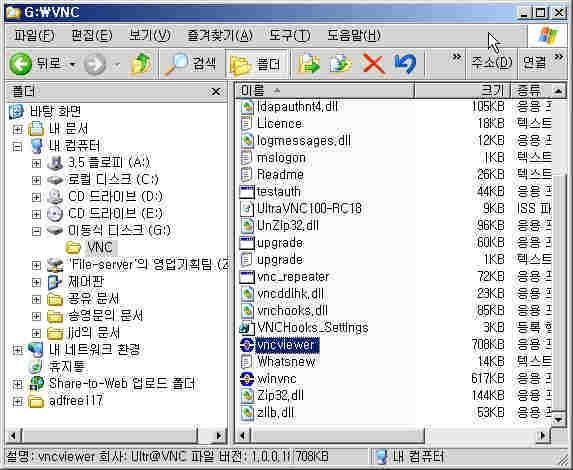This screenshot has height=470, width=573.
Task: Select CD 드라이브 (D:) in tree
Action: point(115,197)
